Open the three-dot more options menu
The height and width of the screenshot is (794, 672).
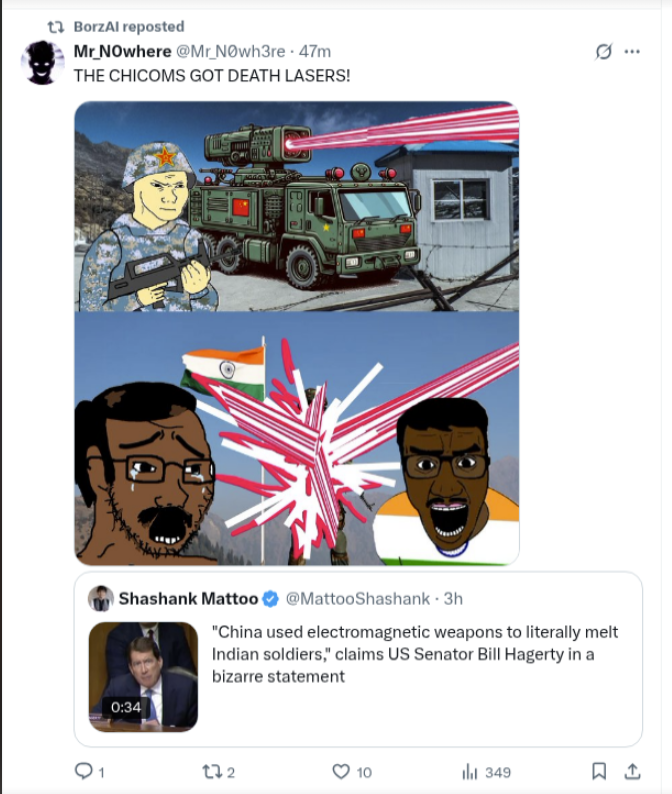(x=632, y=51)
